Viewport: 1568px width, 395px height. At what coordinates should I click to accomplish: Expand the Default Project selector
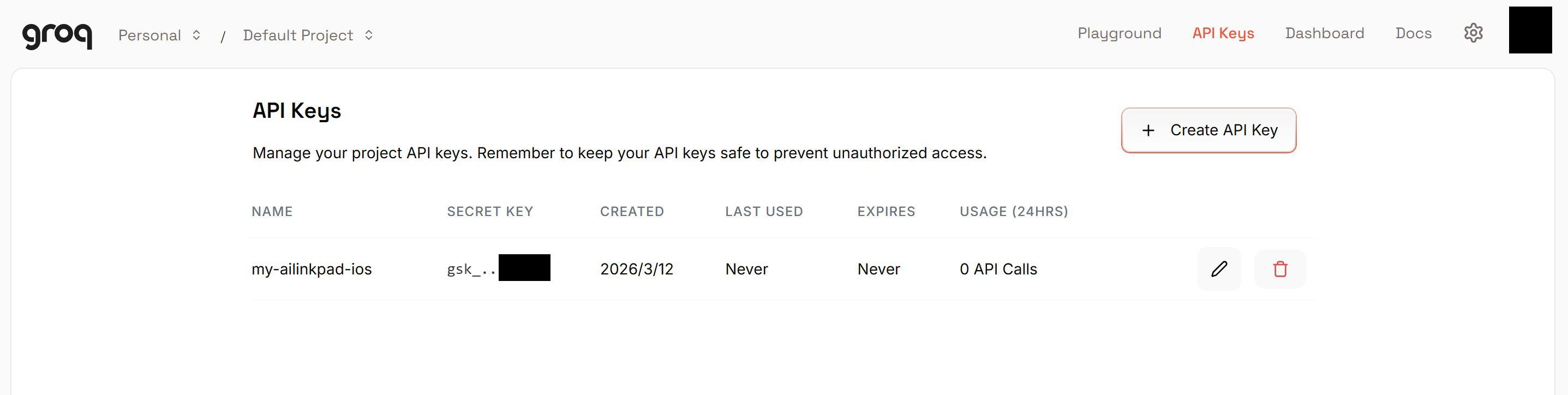pos(308,35)
